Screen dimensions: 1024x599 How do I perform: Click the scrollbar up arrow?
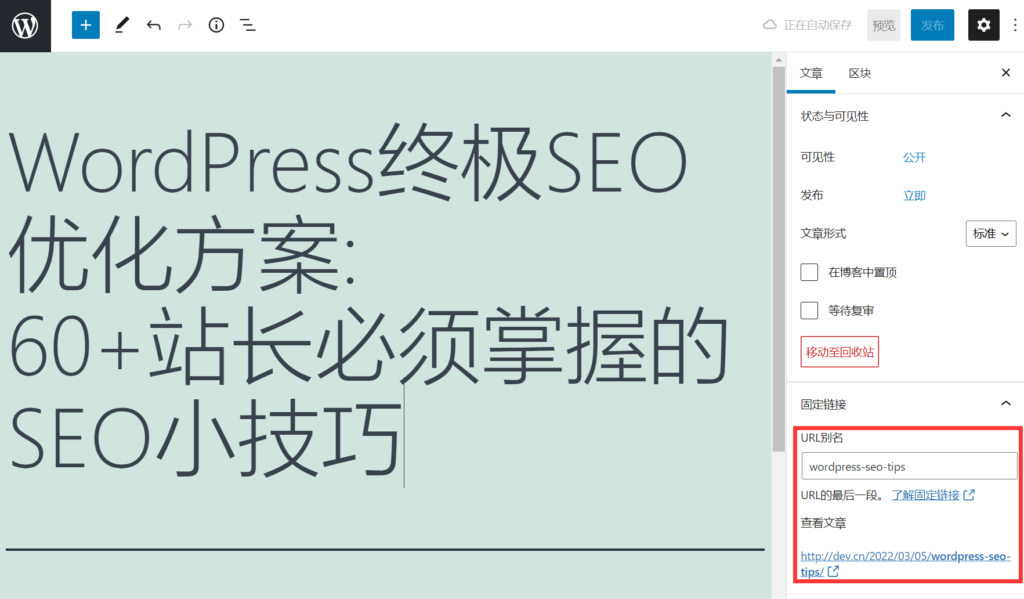(778, 59)
